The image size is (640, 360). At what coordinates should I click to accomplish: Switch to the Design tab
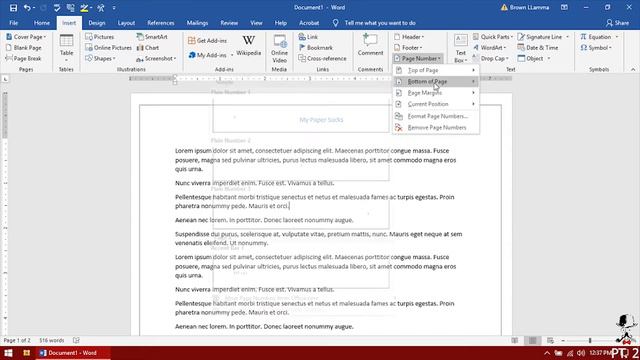(97, 23)
